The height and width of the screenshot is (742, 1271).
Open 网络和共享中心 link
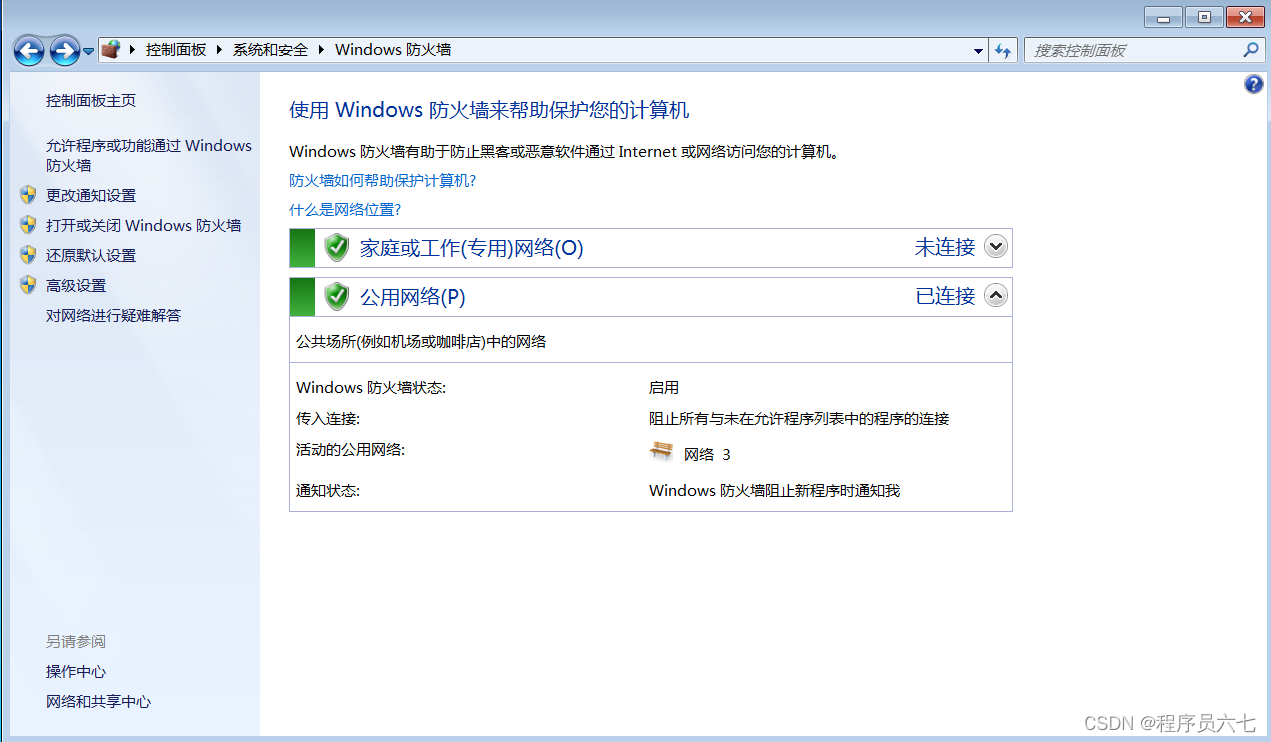(x=98, y=702)
